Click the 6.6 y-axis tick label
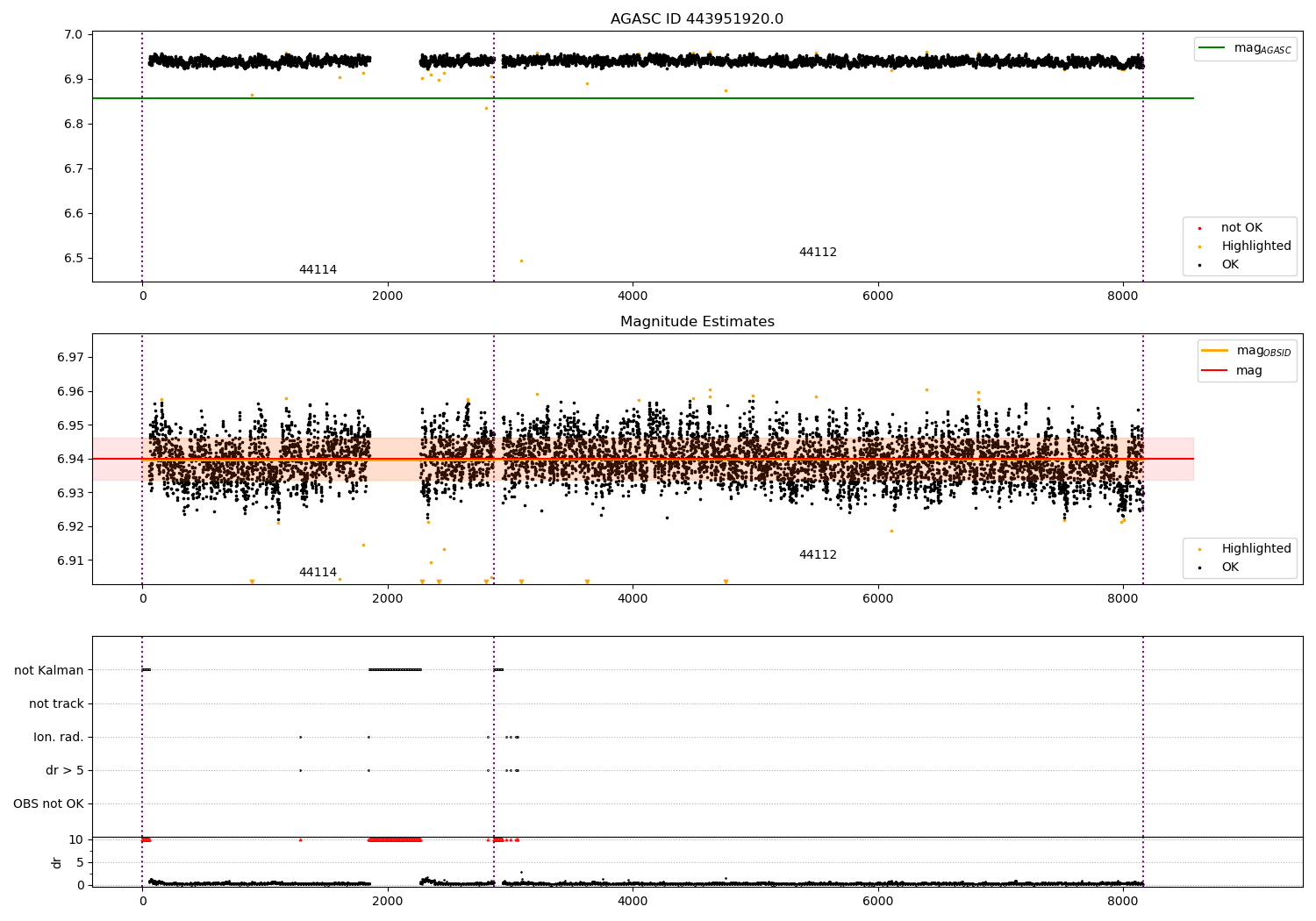Screen dimensions: 1316x921 [x=74, y=214]
